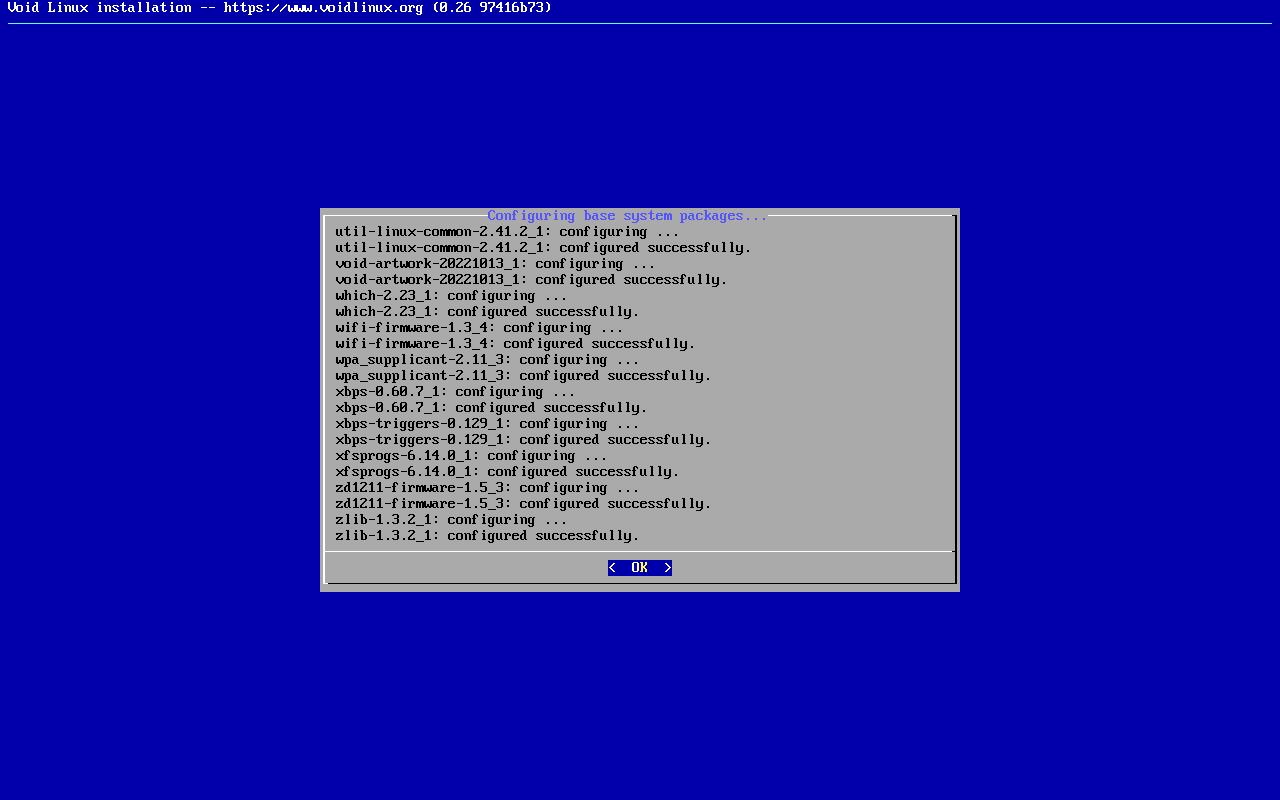Select the "wpa_supplicant-2.11_3: configured successfully" line
Viewport: 1280px width, 800px height.
coord(523,376)
